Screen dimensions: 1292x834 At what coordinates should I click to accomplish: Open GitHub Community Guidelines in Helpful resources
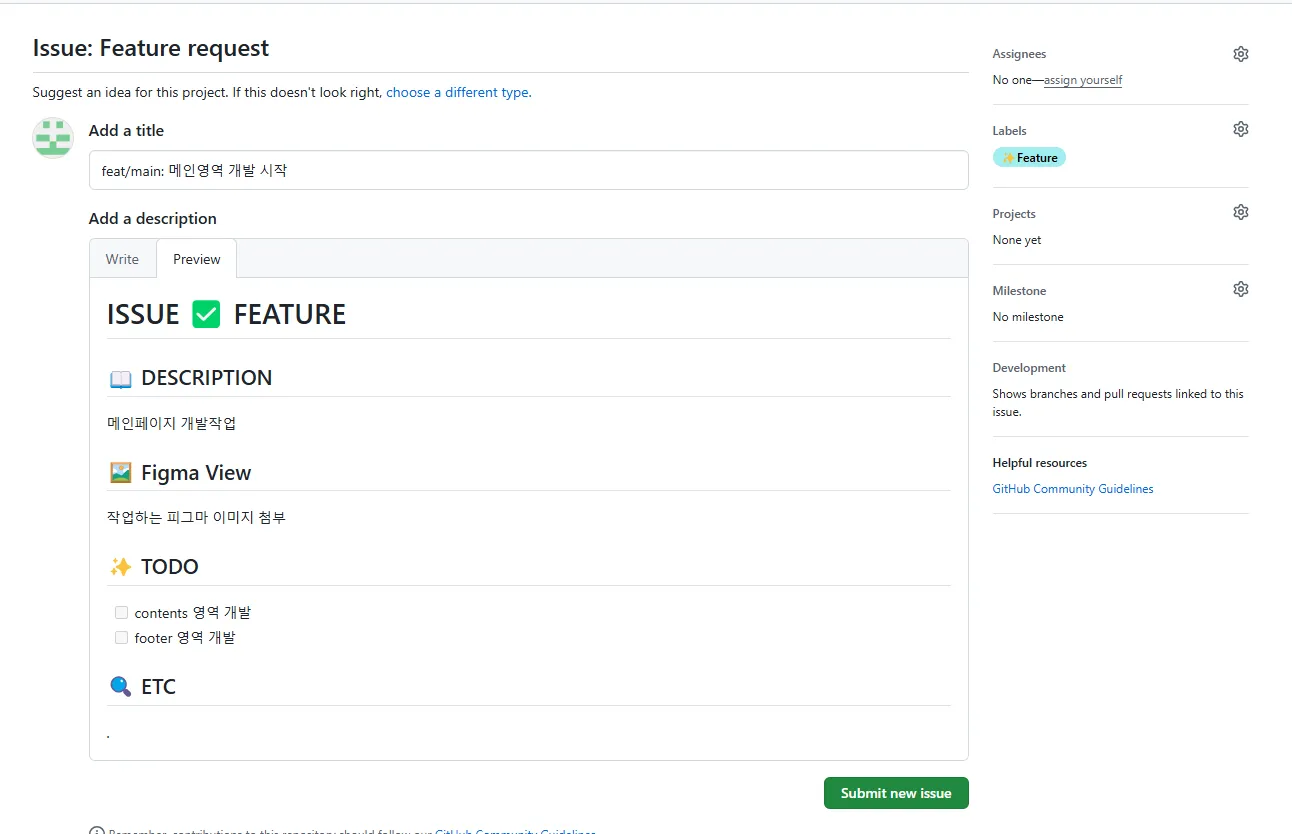[1072, 489]
